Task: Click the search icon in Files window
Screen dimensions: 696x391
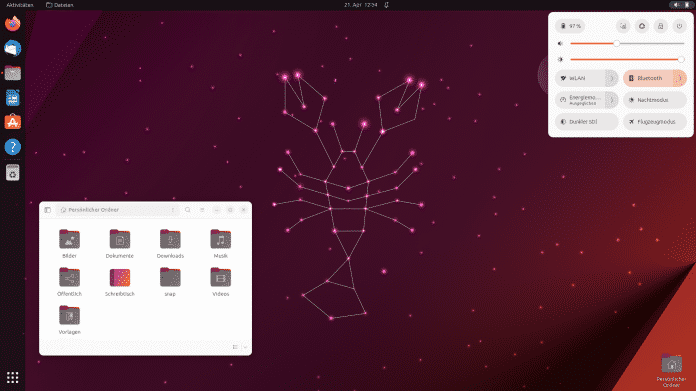Action: tap(188, 210)
